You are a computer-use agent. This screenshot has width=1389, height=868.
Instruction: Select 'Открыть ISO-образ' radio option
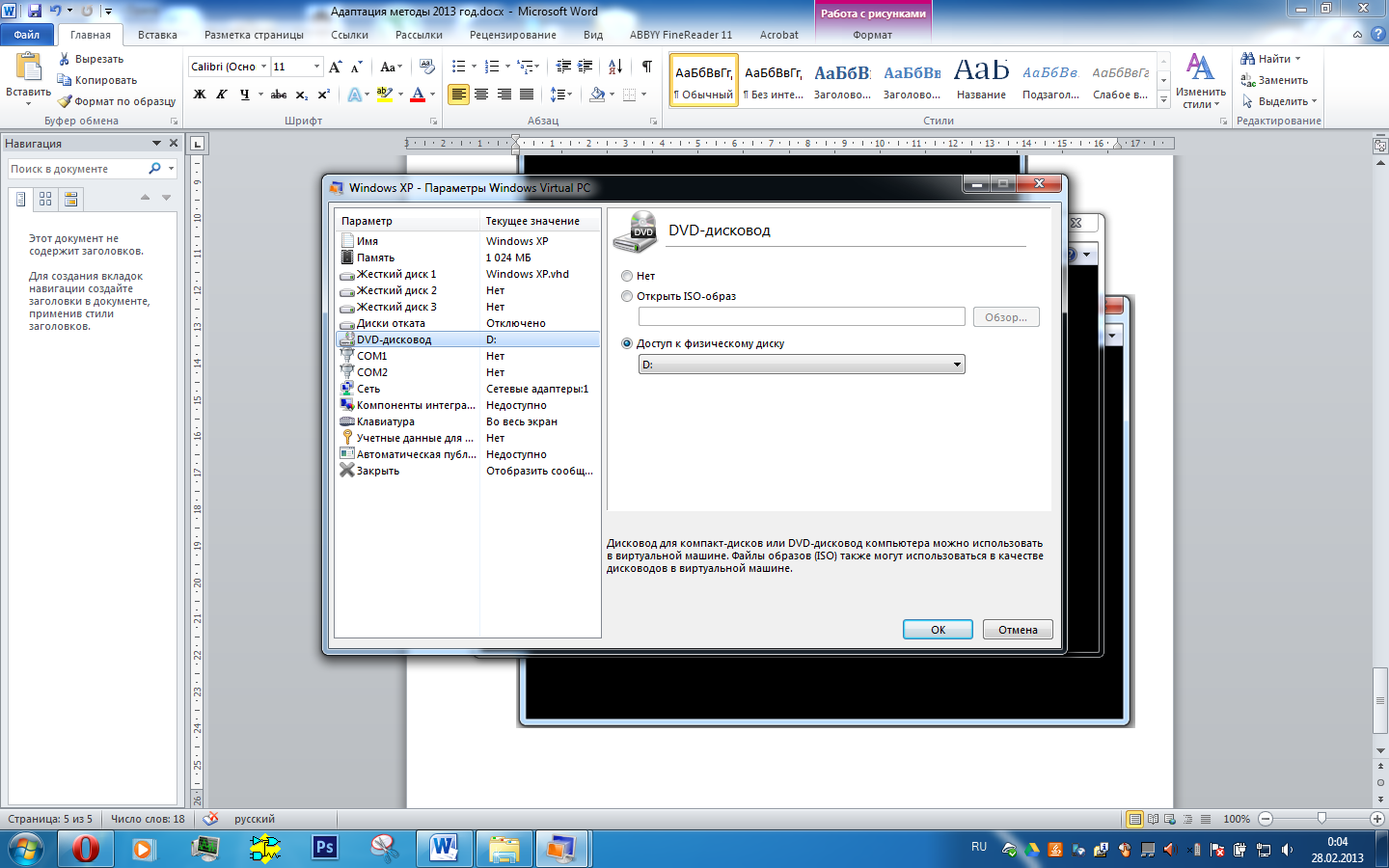[627, 296]
